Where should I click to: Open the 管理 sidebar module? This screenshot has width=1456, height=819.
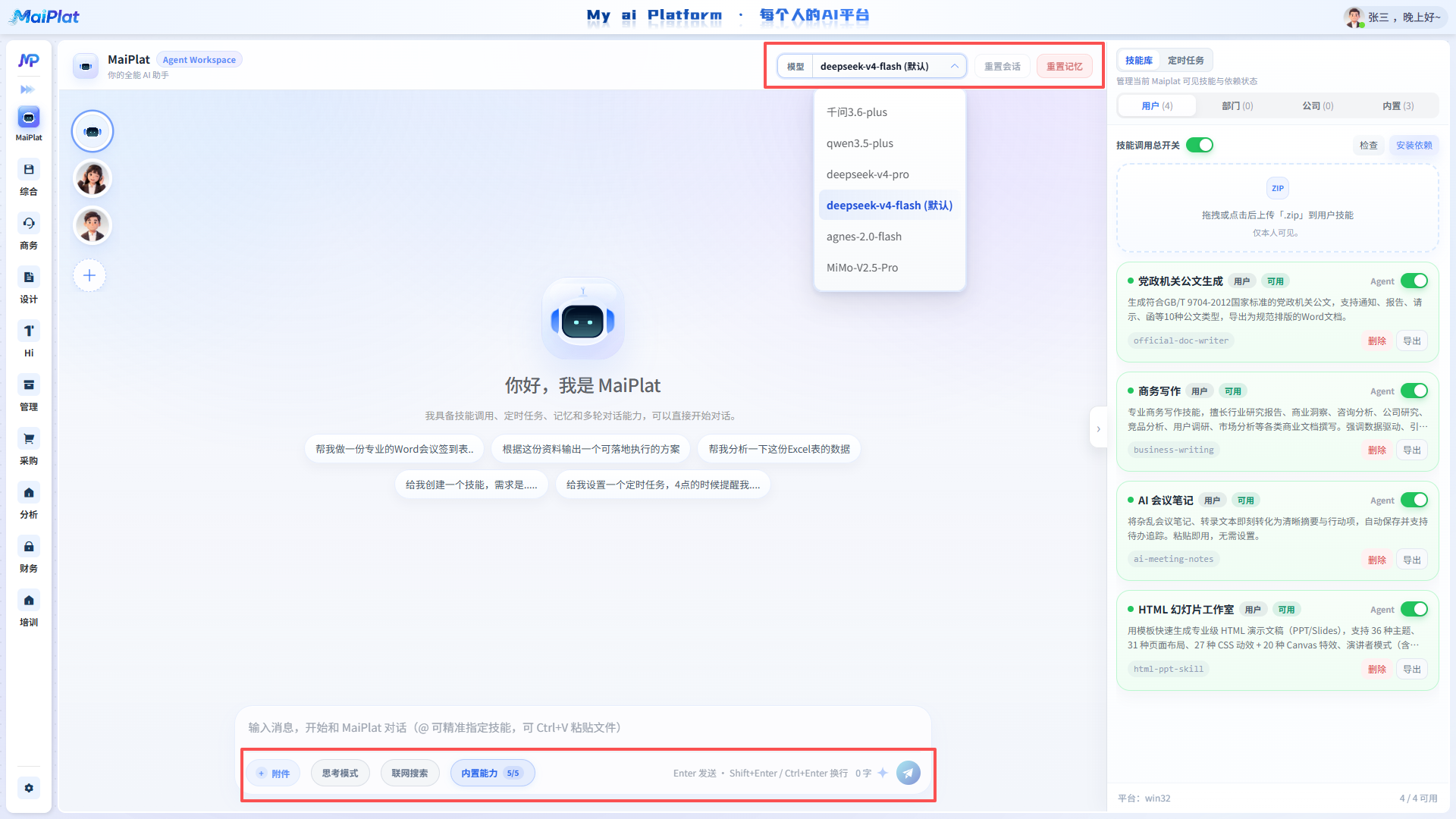pos(29,394)
